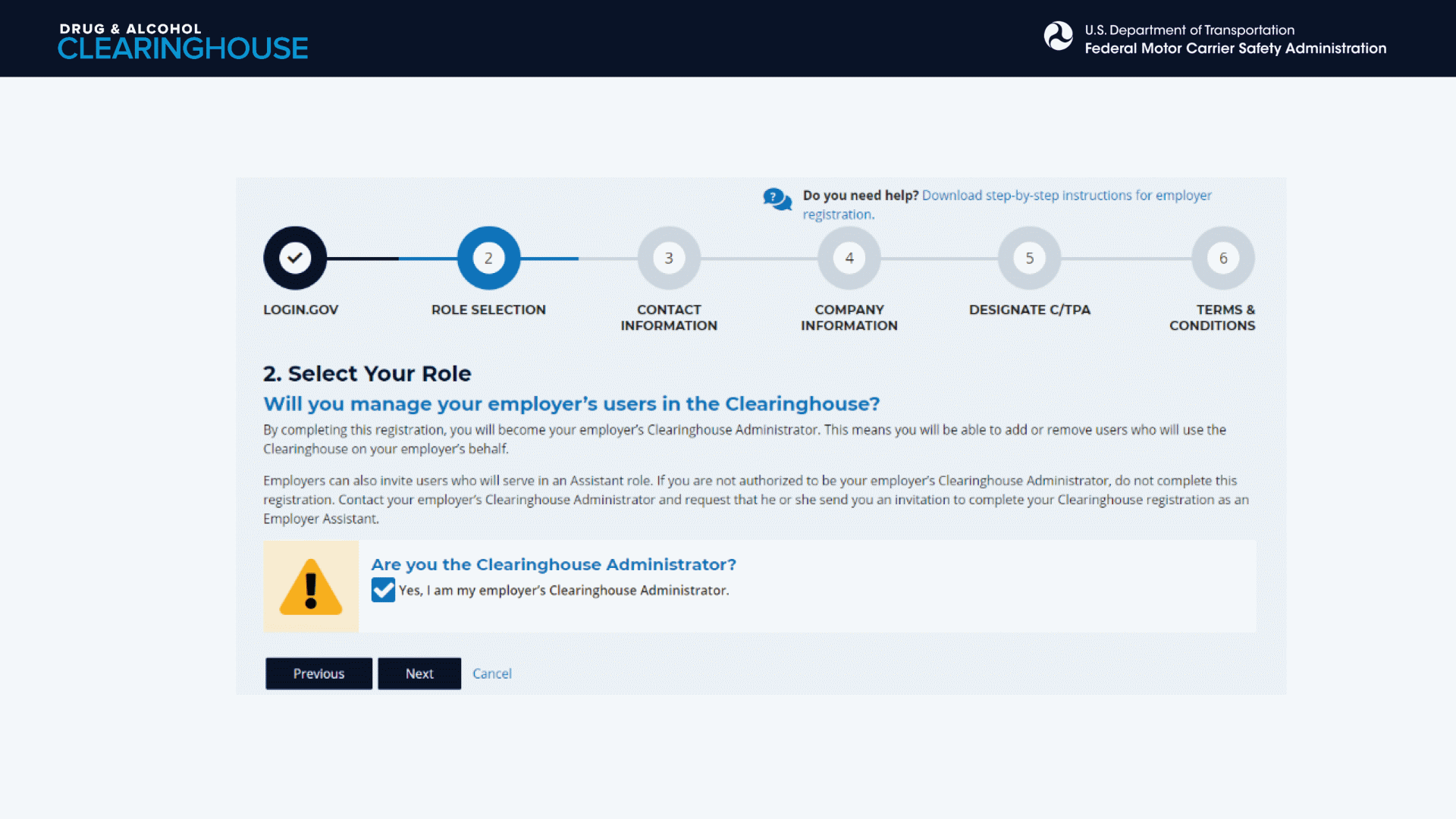
Task: Click the step 4 Company Information circle
Action: 849,258
